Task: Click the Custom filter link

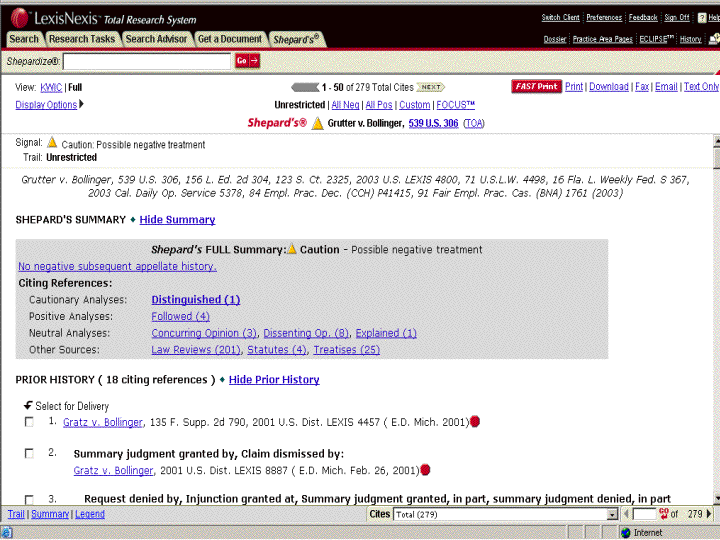Action: tap(415, 105)
